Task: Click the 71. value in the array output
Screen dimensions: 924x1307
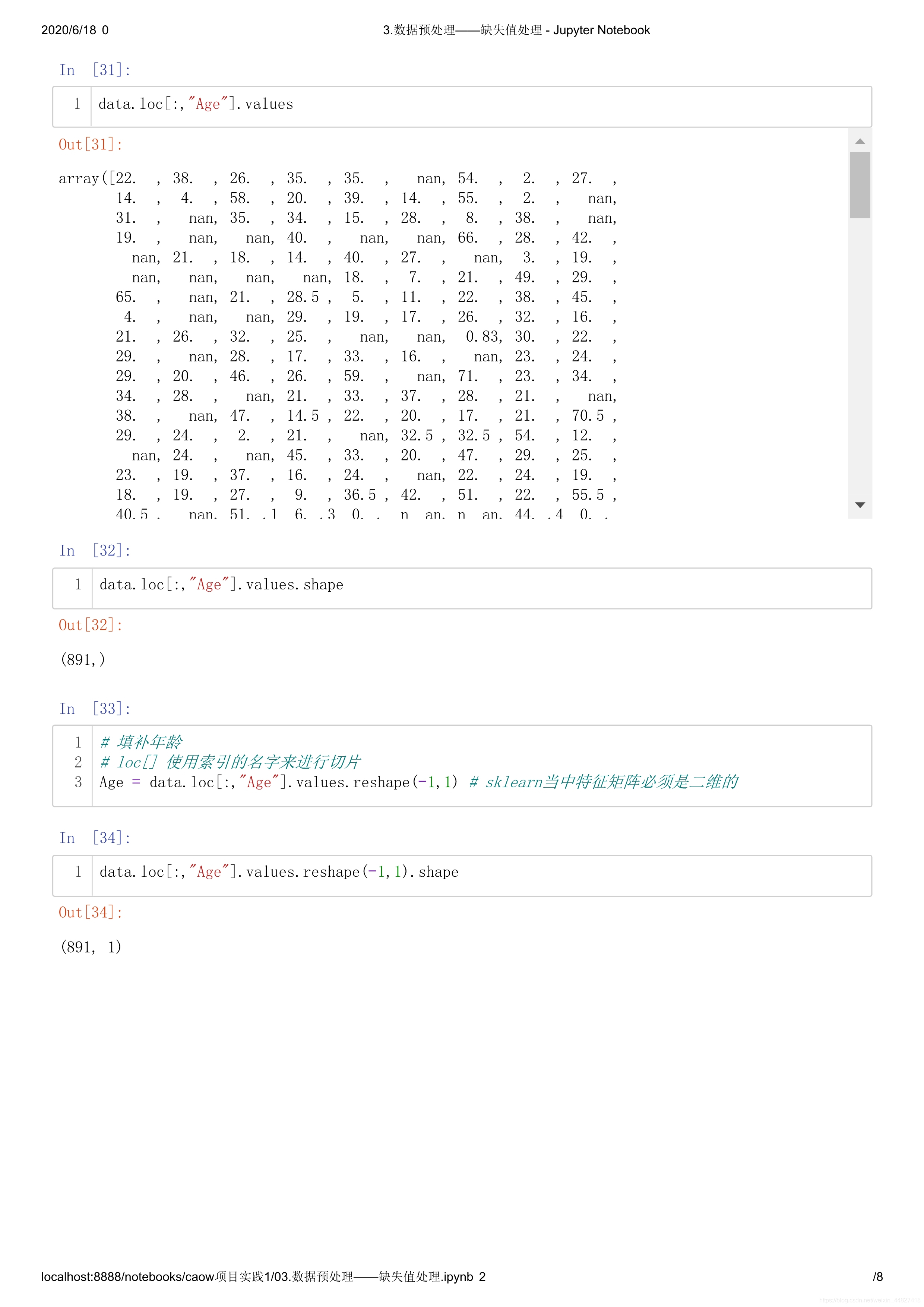Action: point(468,376)
